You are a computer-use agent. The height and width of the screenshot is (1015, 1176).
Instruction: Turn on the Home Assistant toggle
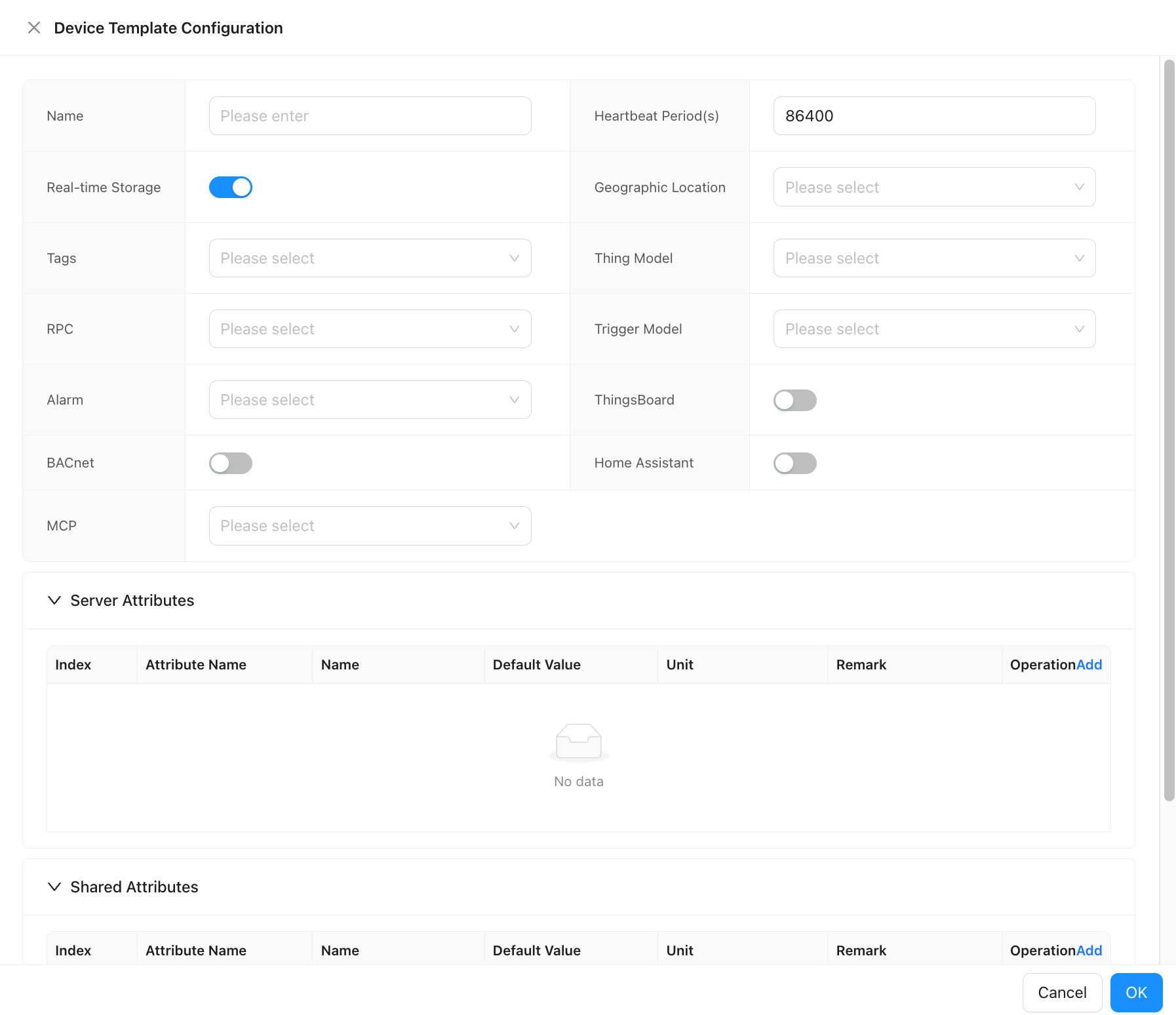794,463
